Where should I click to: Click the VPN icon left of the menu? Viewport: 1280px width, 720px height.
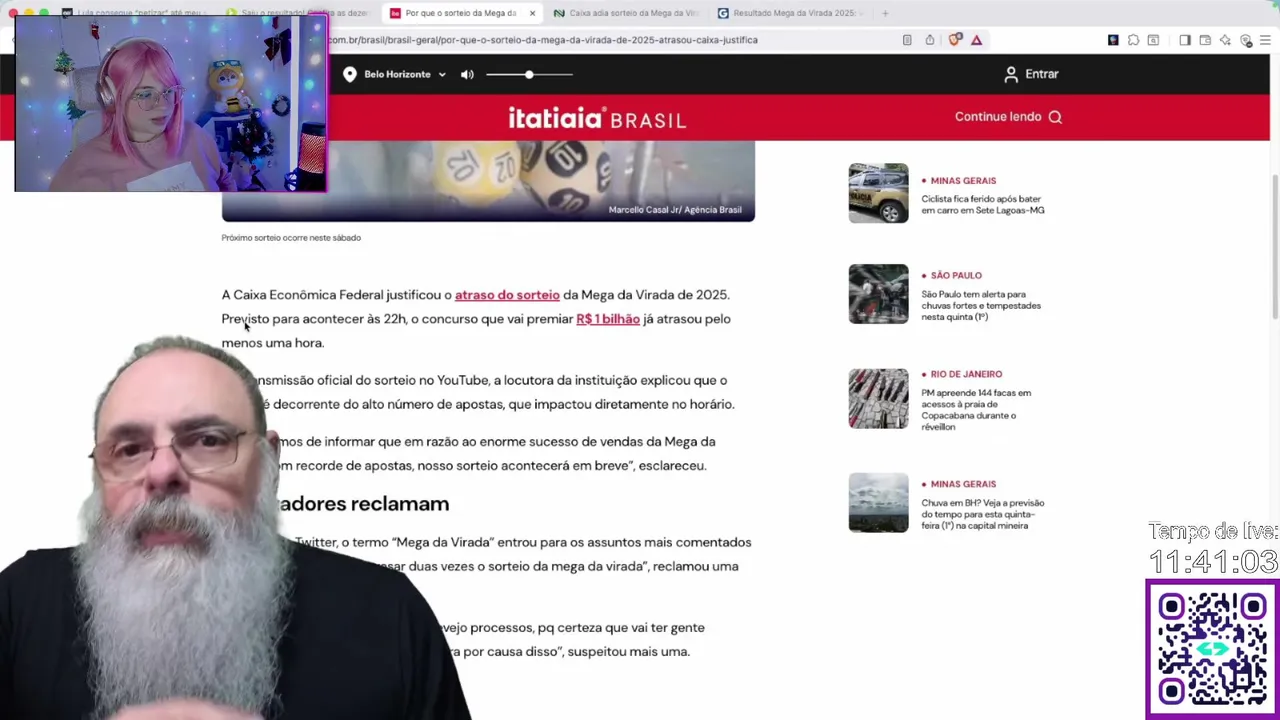1246,40
